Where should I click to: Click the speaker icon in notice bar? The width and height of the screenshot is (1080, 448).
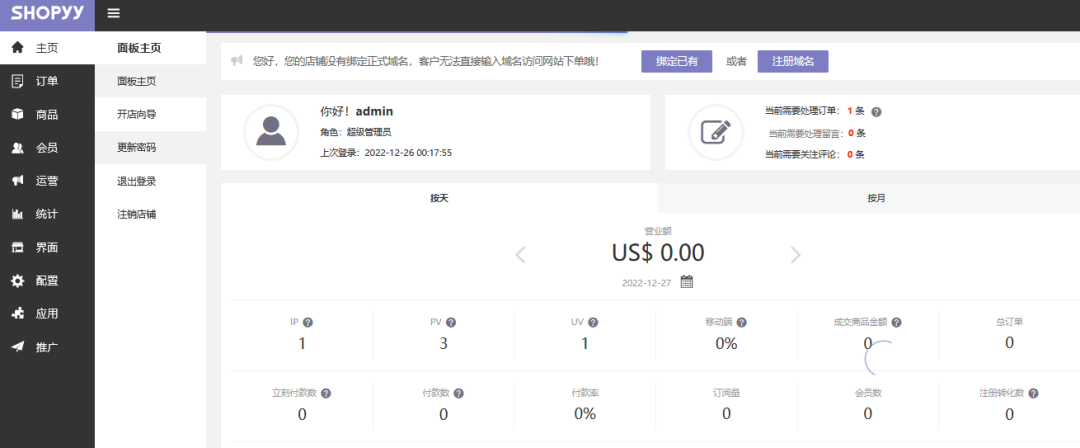coord(237,61)
